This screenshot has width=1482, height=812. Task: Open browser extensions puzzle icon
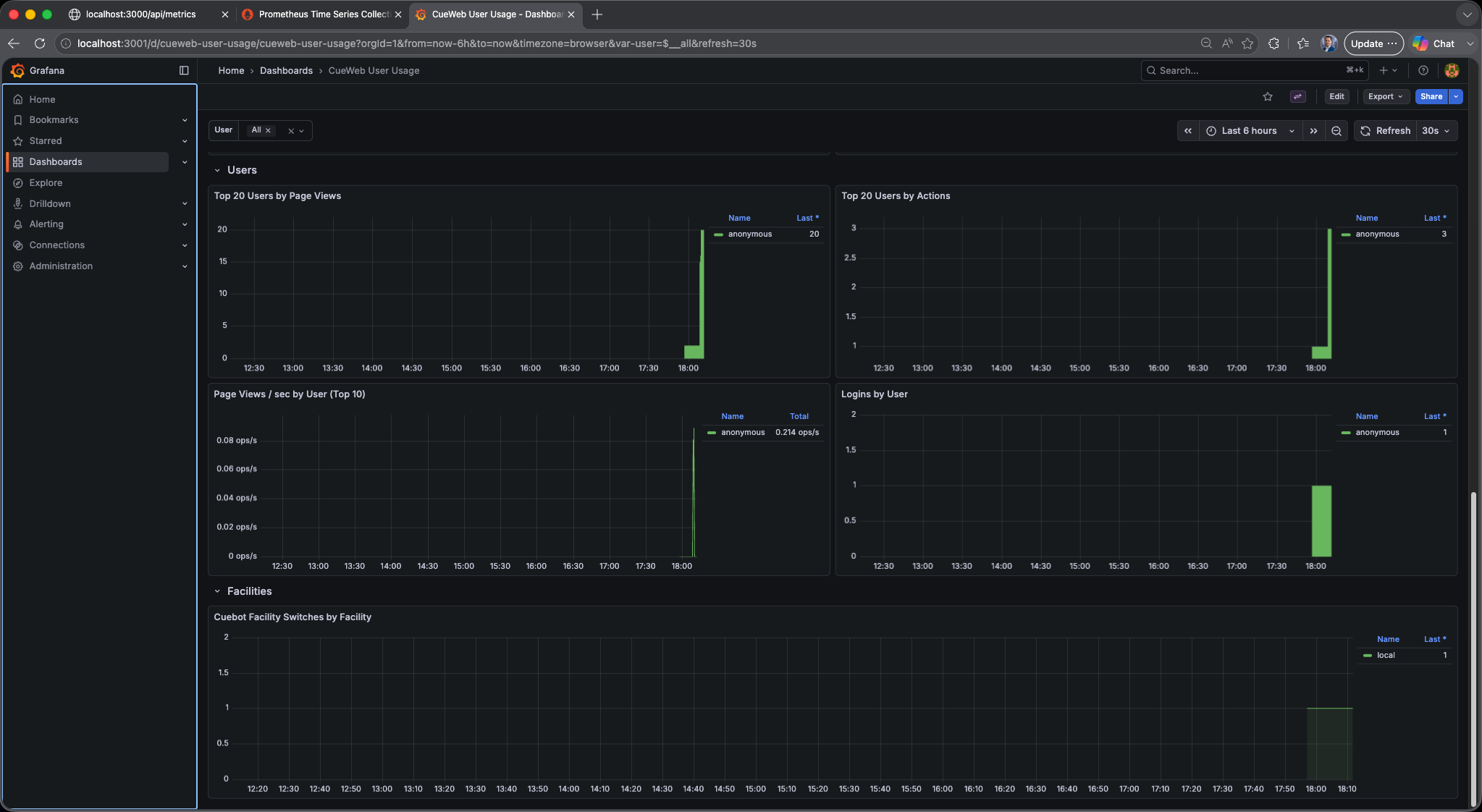tap(1274, 43)
